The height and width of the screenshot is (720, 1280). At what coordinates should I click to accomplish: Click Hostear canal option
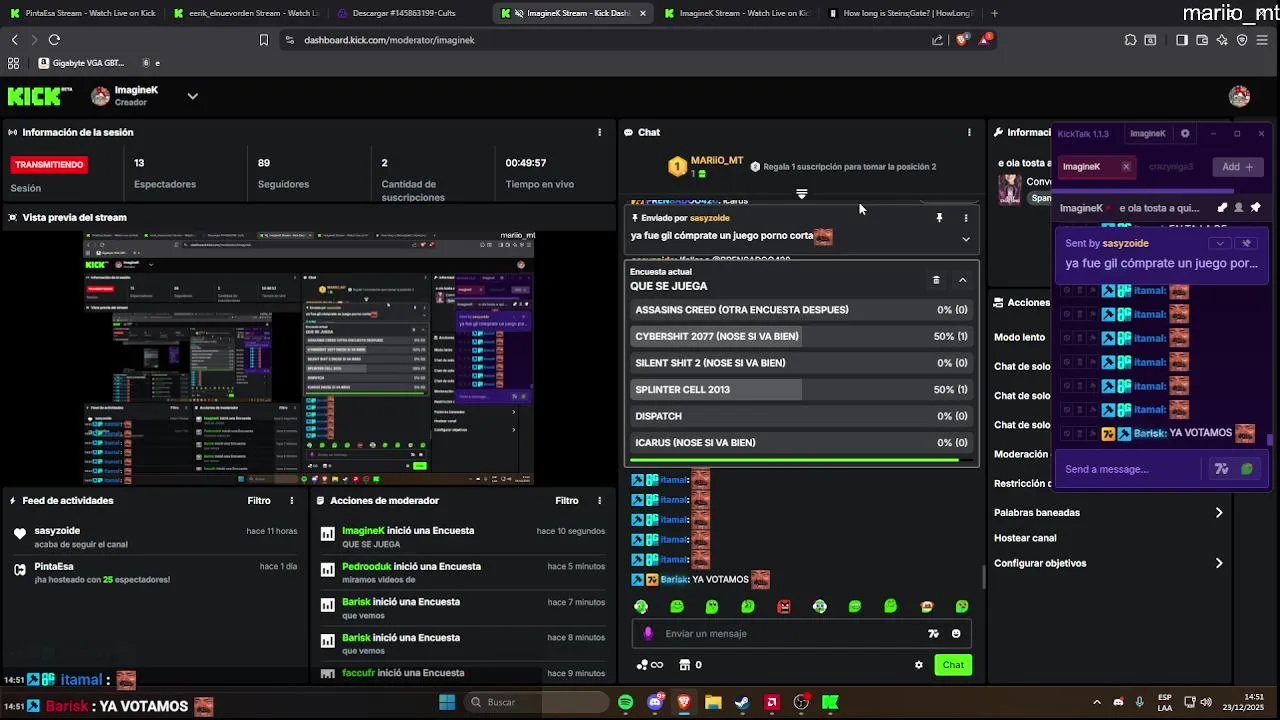tap(1025, 538)
